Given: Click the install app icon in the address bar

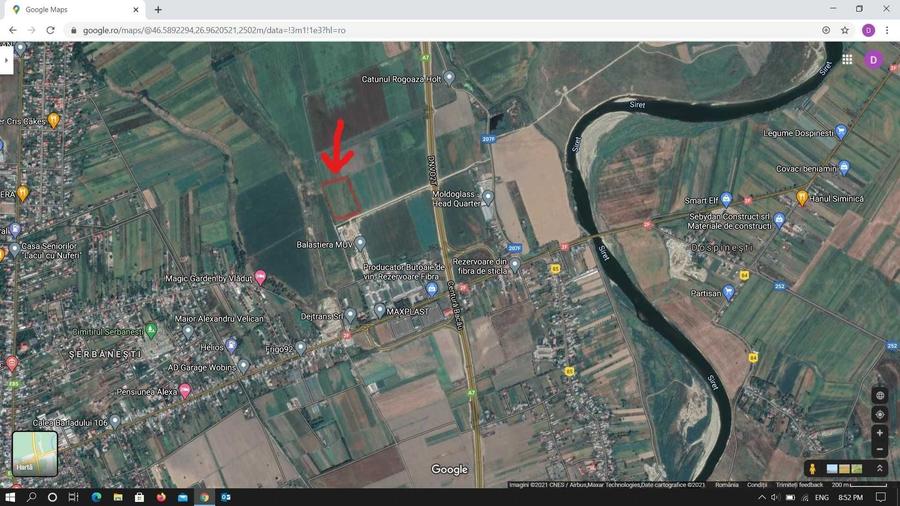Looking at the screenshot, I should point(826,30).
